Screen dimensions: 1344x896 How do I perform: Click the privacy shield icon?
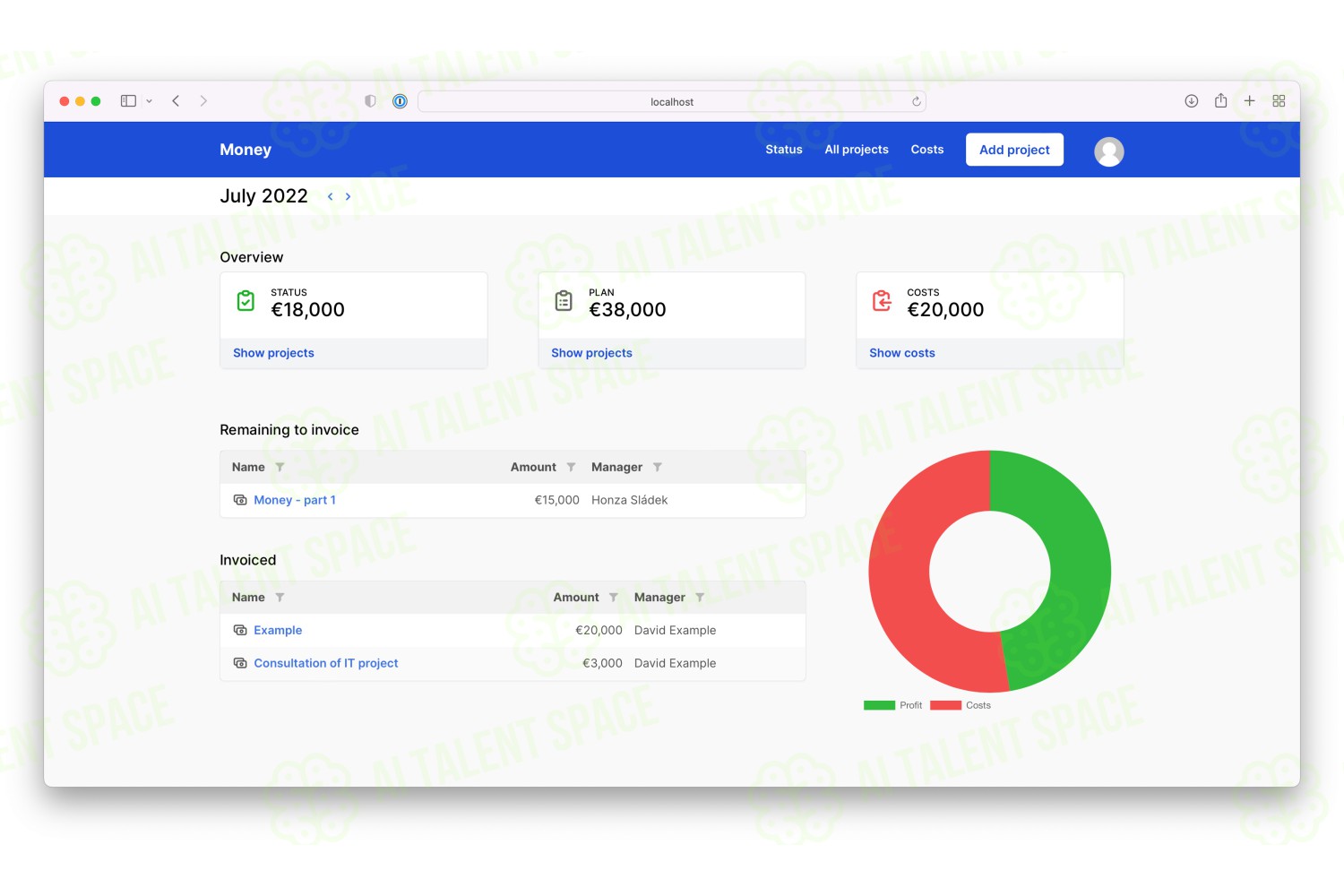tap(370, 101)
